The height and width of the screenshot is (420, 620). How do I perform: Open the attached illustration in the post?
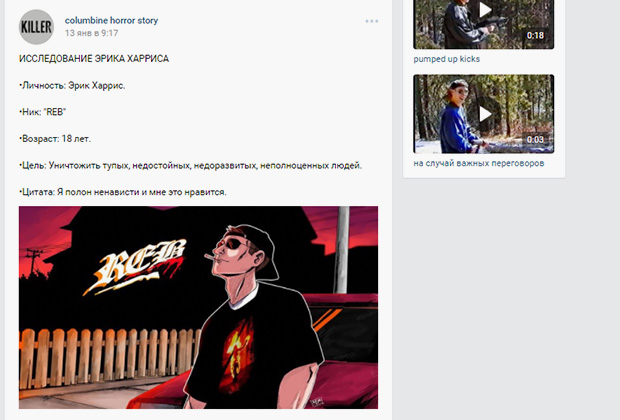(x=198, y=307)
